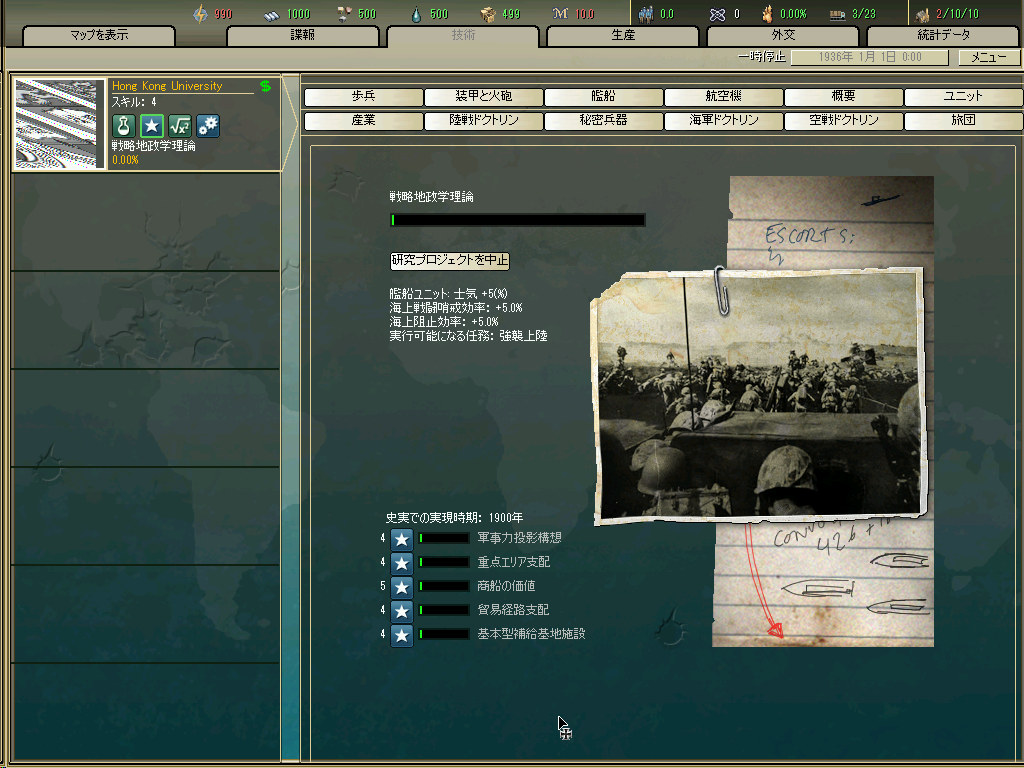
Task: Click the supplies crate resource icon
Action: 488,14
